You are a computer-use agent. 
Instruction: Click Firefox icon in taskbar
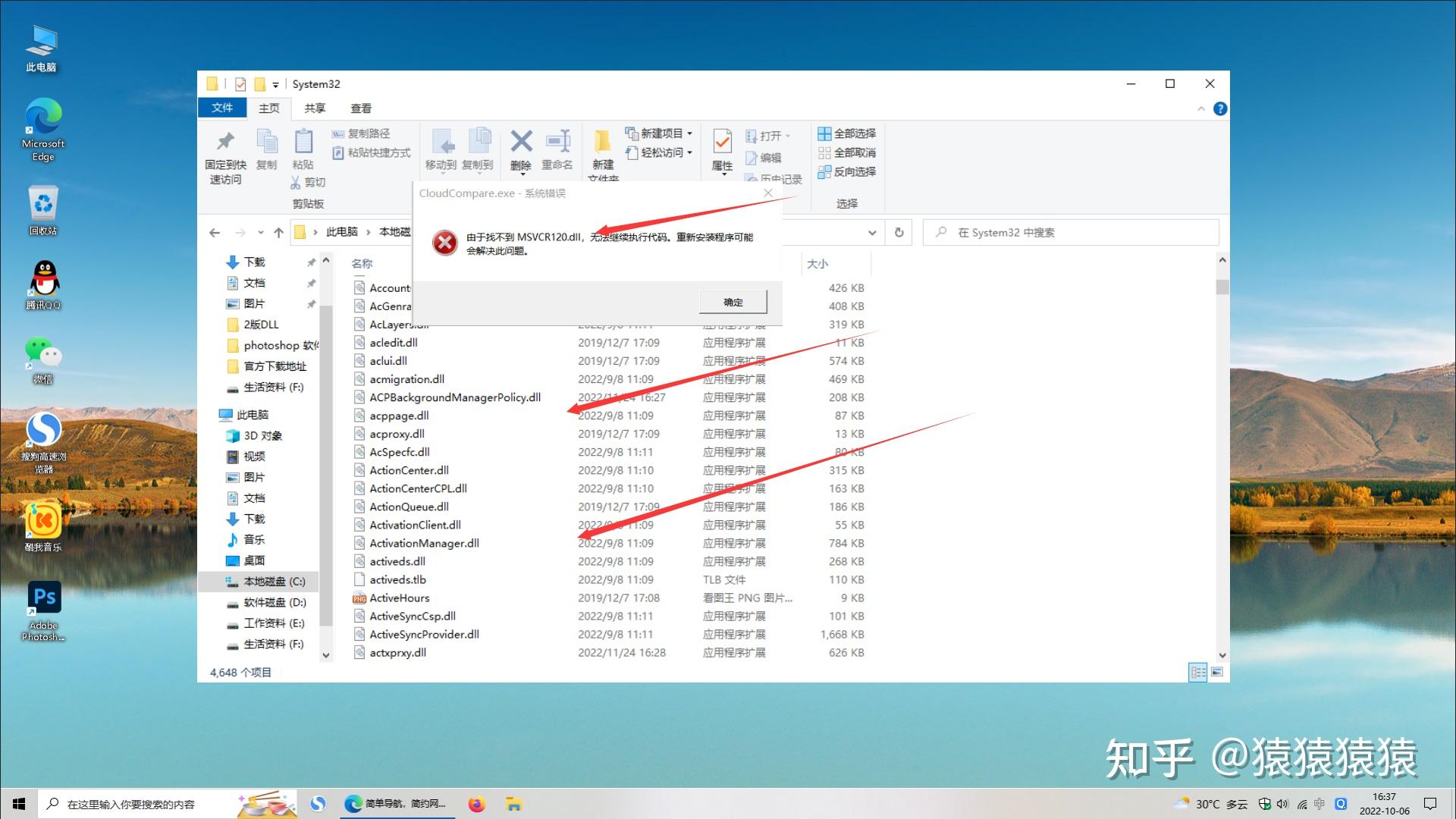click(476, 805)
